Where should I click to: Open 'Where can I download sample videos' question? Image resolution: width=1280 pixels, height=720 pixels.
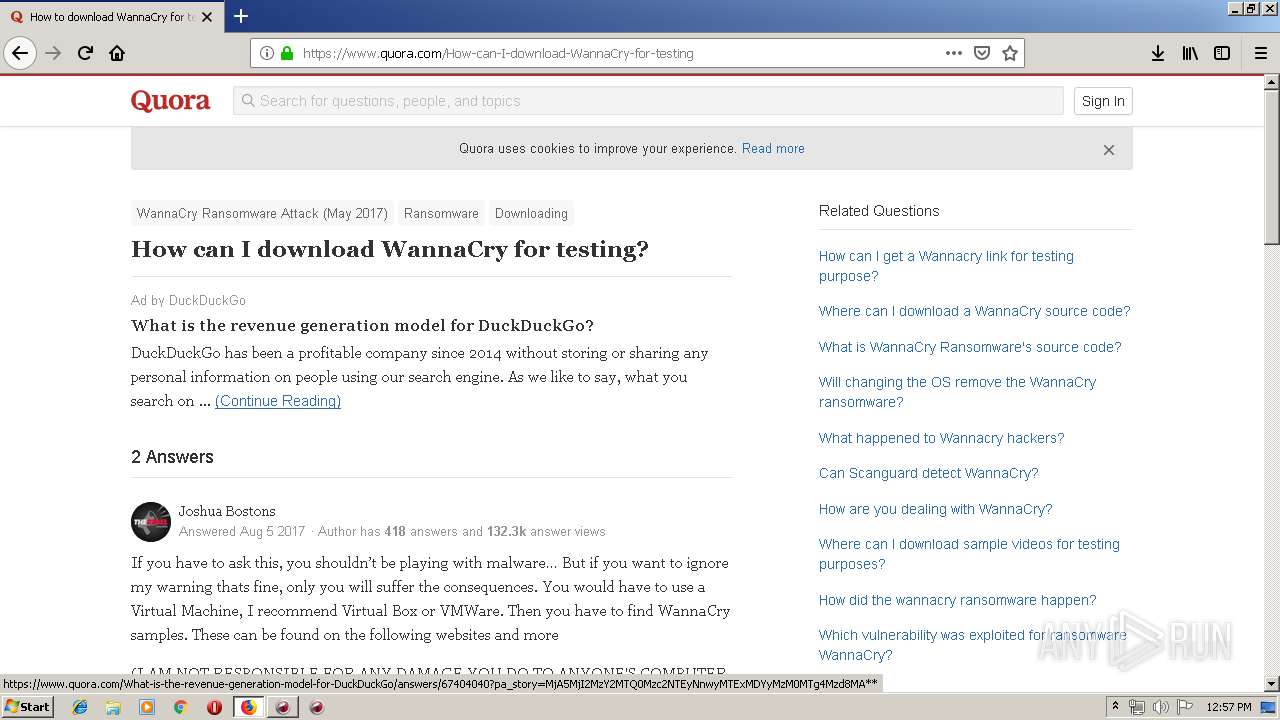point(969,554)
